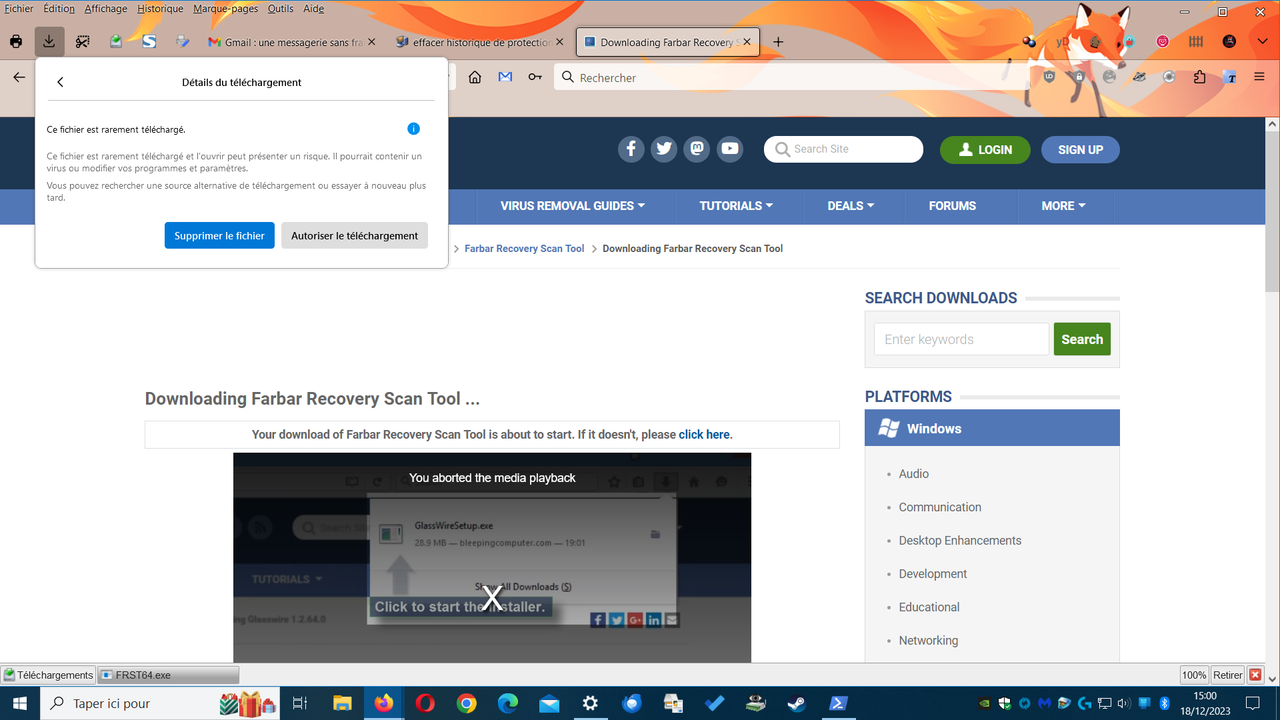This screenshot has height=720, width=1280.
Task: Open the clipboard extension icon with green checkmark
Action: 113,41
